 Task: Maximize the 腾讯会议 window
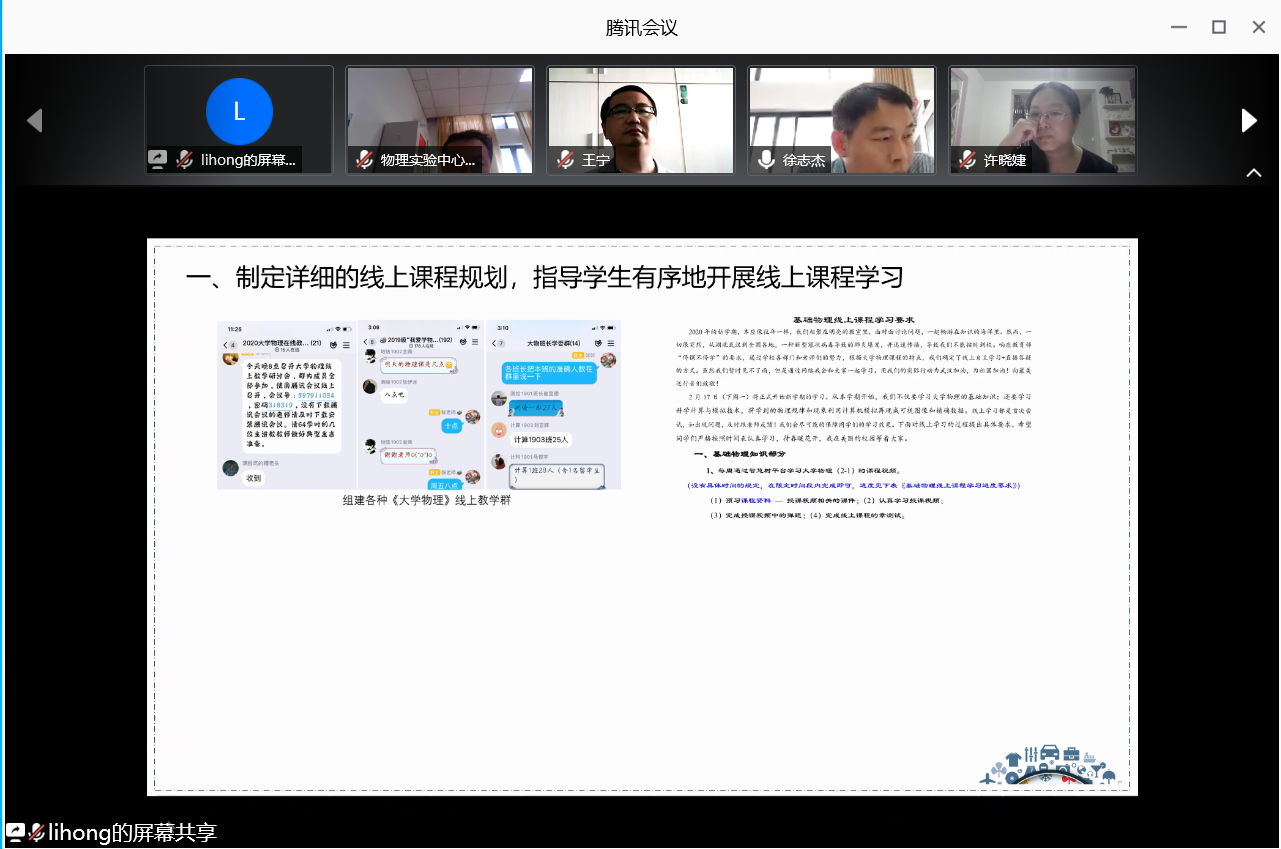pos(1219,27)
